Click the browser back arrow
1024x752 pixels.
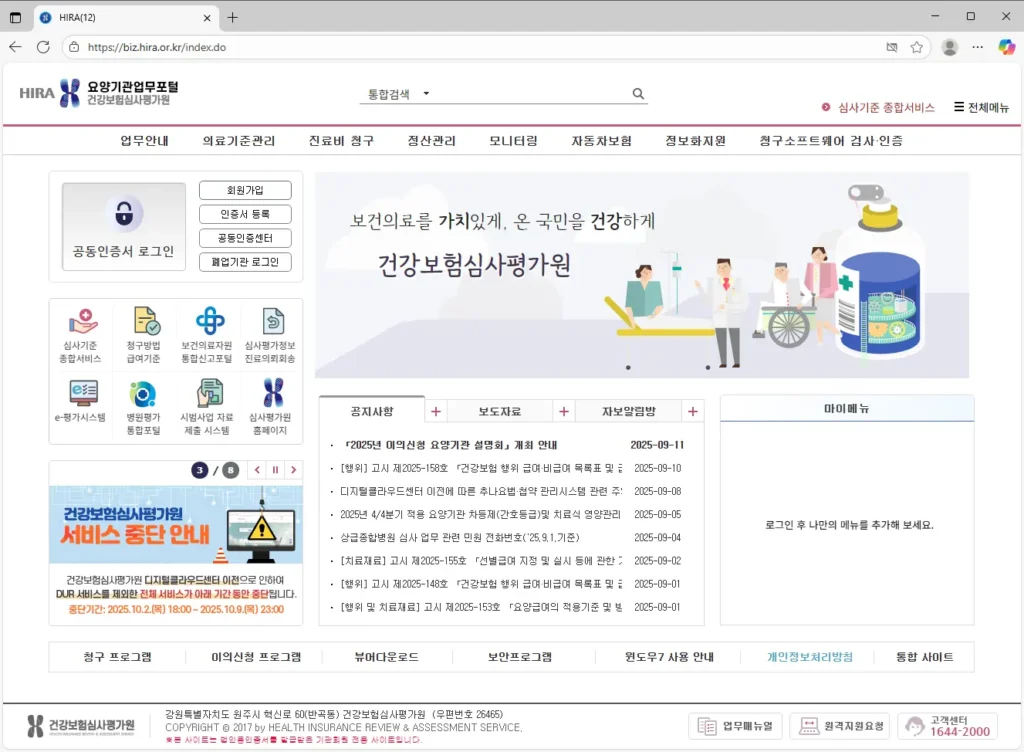[16, 47]
